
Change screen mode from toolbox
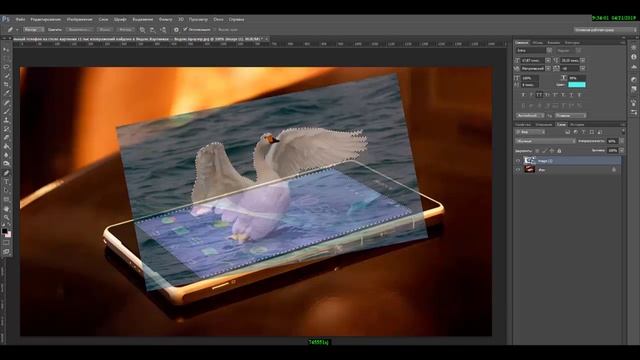pos(6,251)
